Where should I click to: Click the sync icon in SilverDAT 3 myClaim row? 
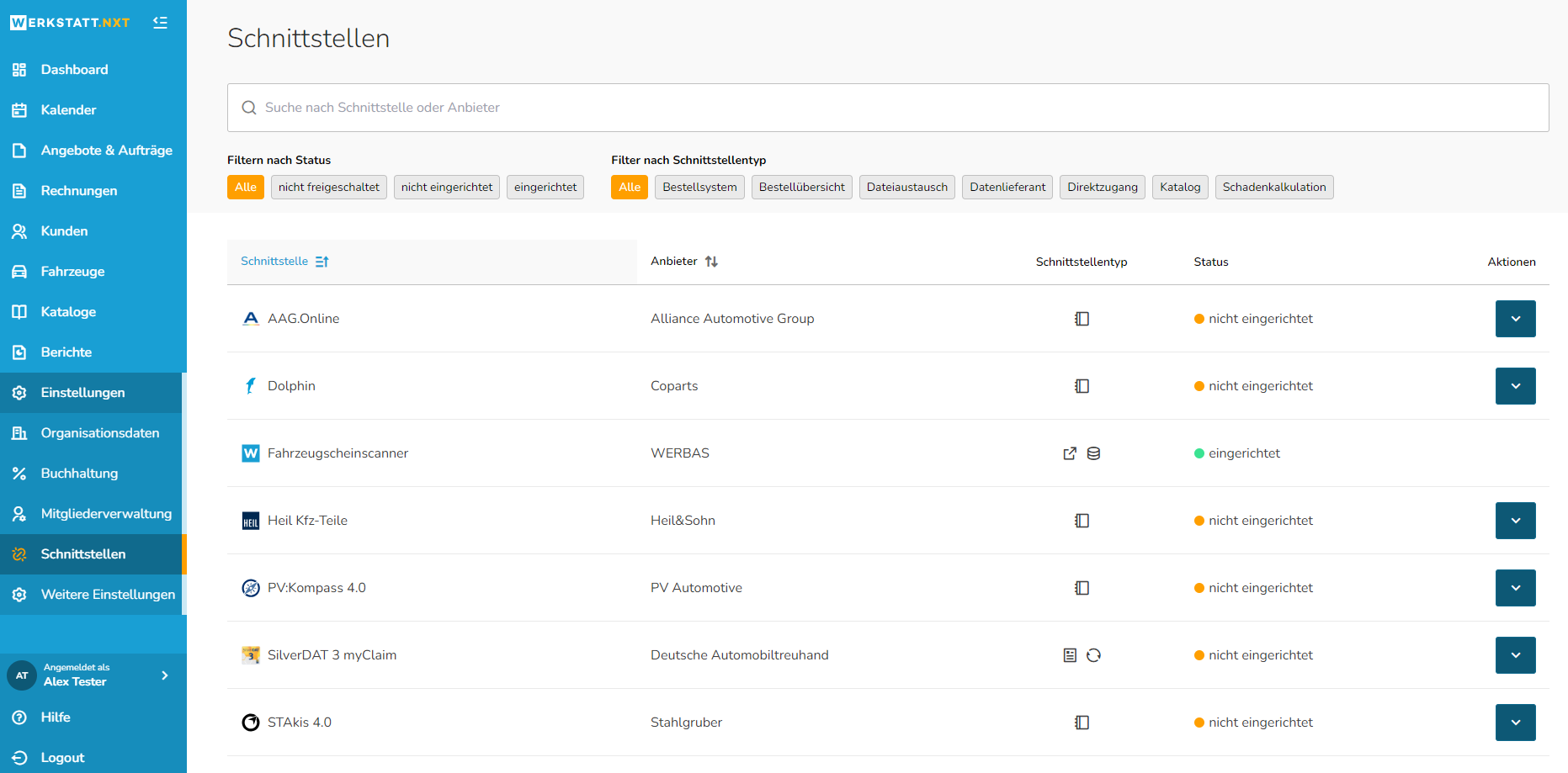coord(1093,655)
